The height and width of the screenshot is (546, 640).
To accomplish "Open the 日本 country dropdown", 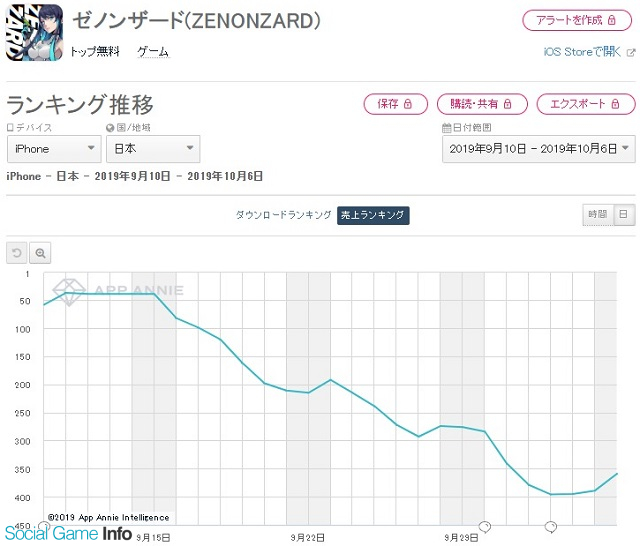I will coord(153,149).
